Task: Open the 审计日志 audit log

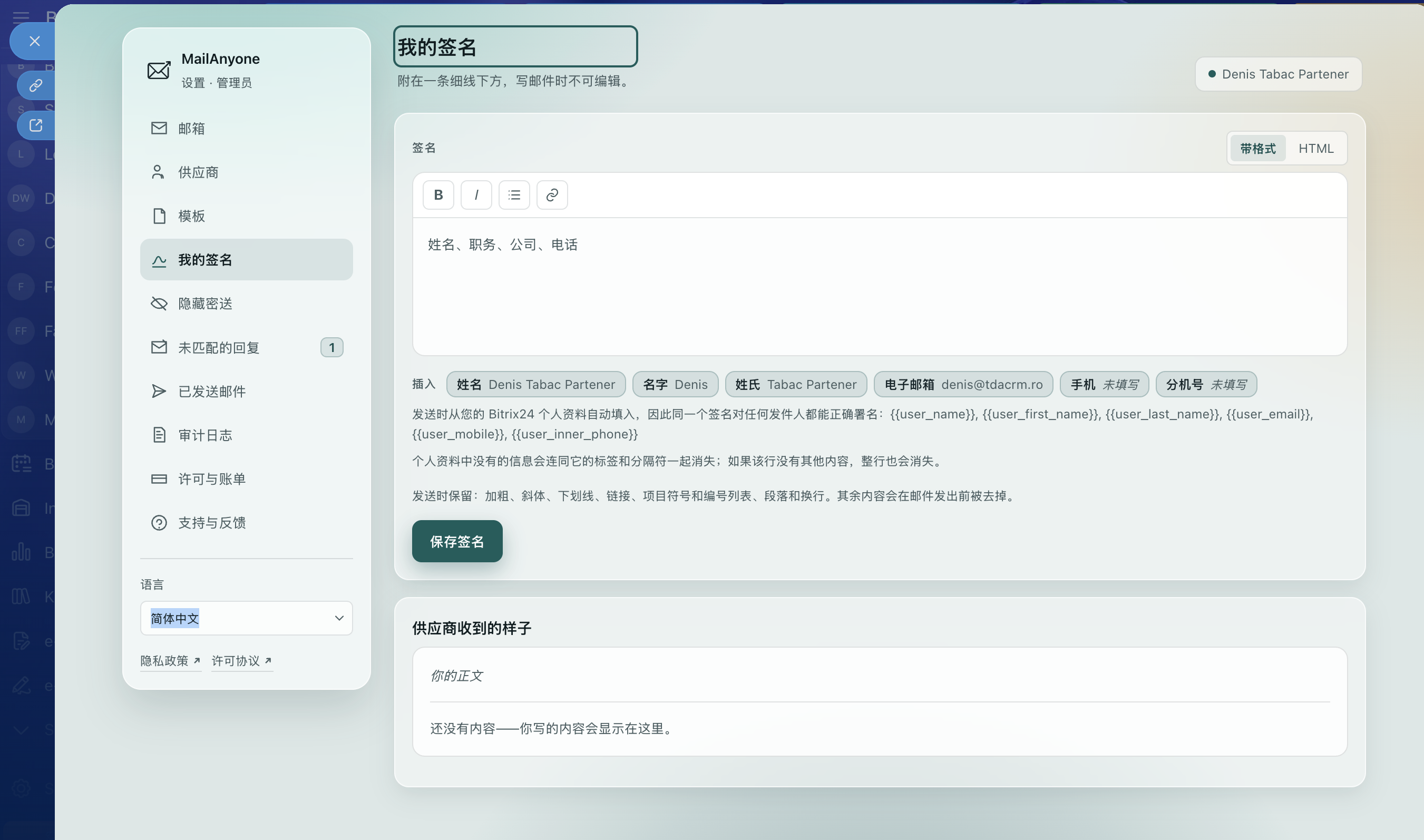Action: click(246, 435)
